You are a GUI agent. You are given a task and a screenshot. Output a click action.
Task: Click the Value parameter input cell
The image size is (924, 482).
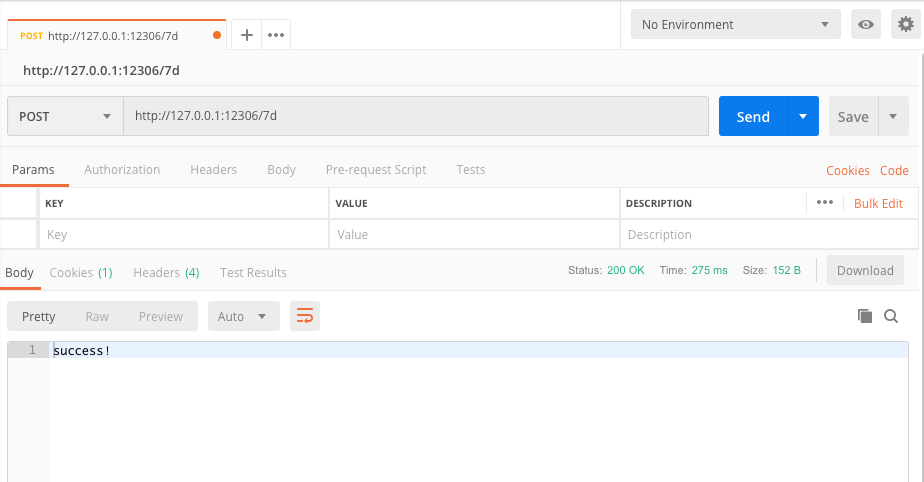coord(474,235)
